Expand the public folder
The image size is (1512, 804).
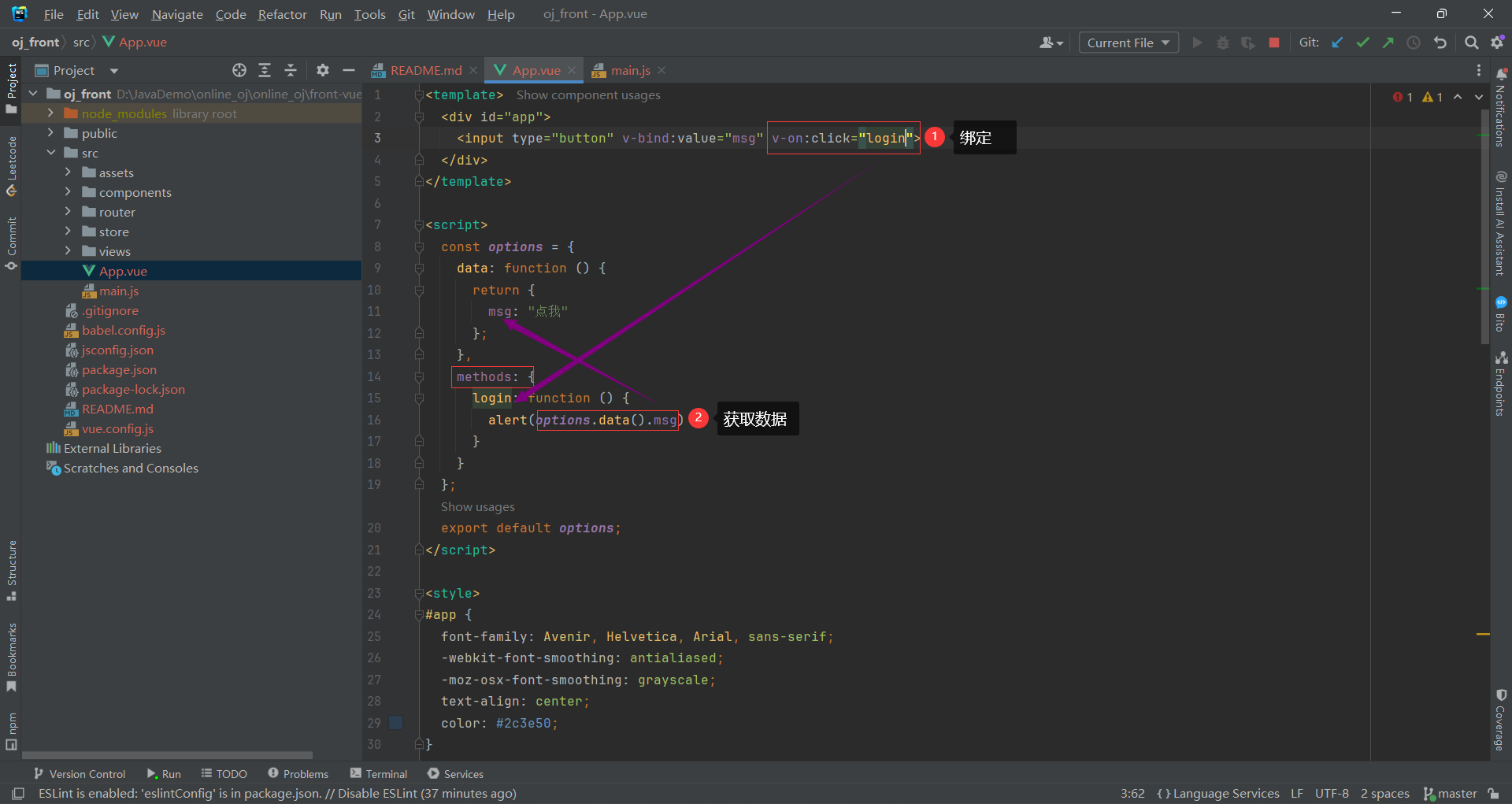click(50, 133)
